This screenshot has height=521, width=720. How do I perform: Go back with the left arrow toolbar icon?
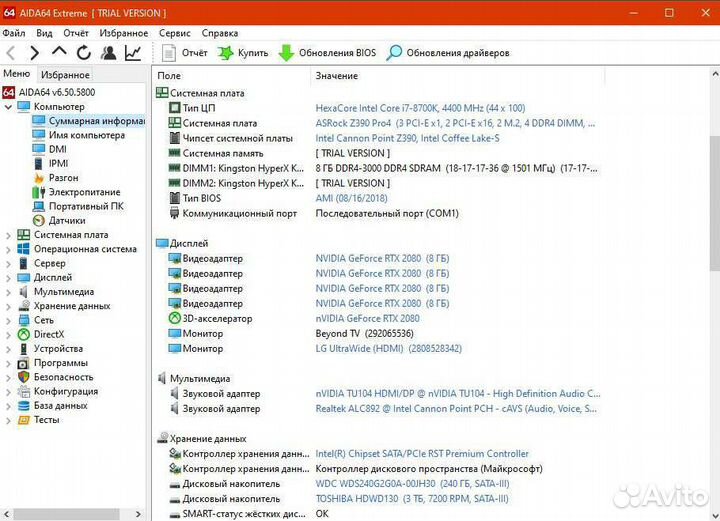pos(11,53)
